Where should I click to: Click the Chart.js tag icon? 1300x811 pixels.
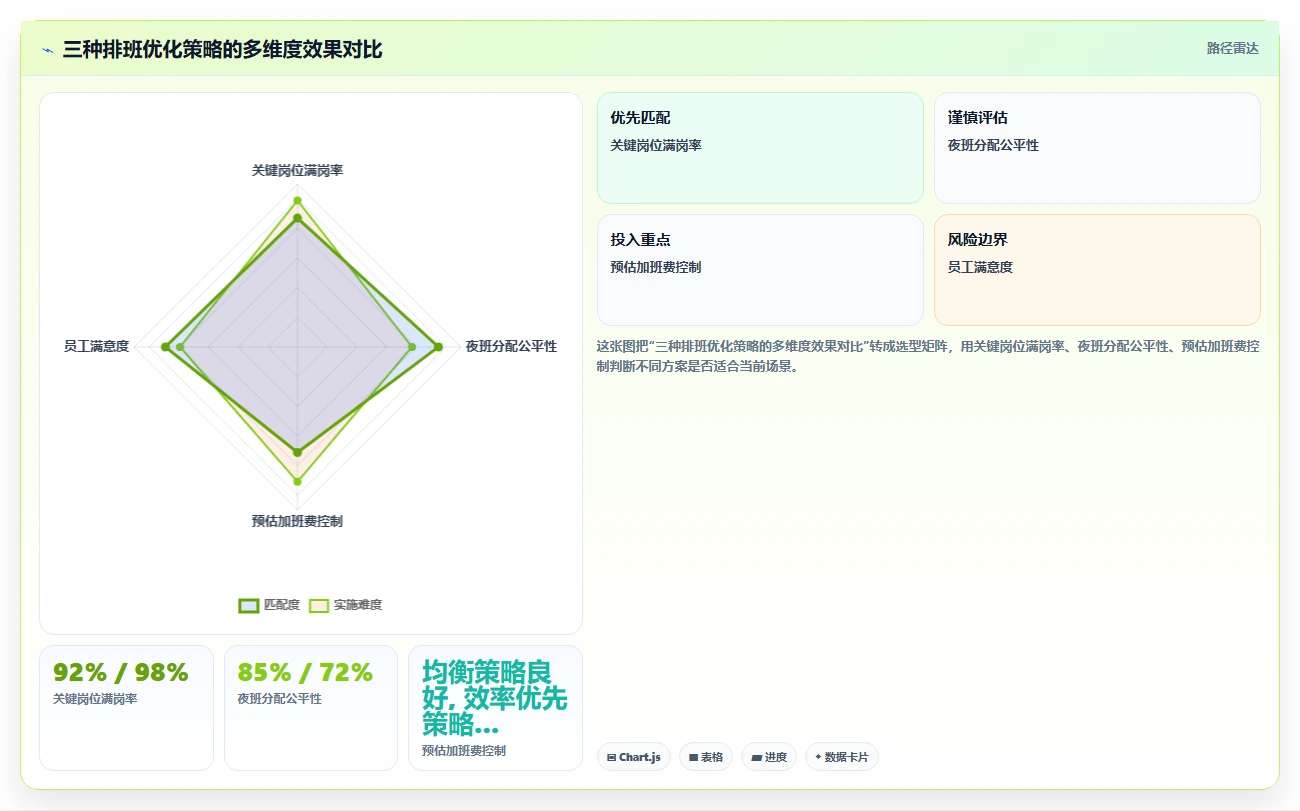[611, 758]
